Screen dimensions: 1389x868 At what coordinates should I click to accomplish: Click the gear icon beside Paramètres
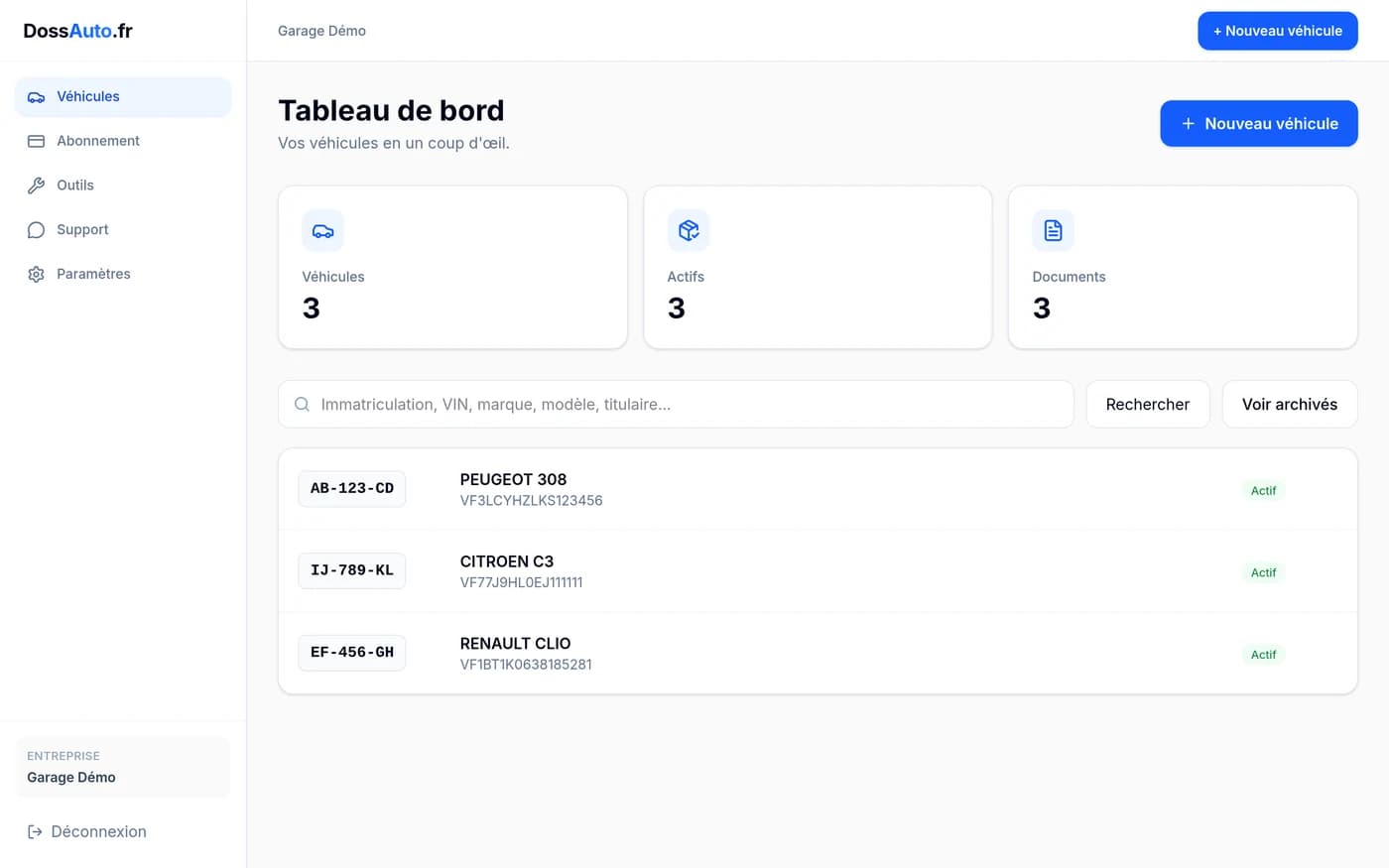36,274
